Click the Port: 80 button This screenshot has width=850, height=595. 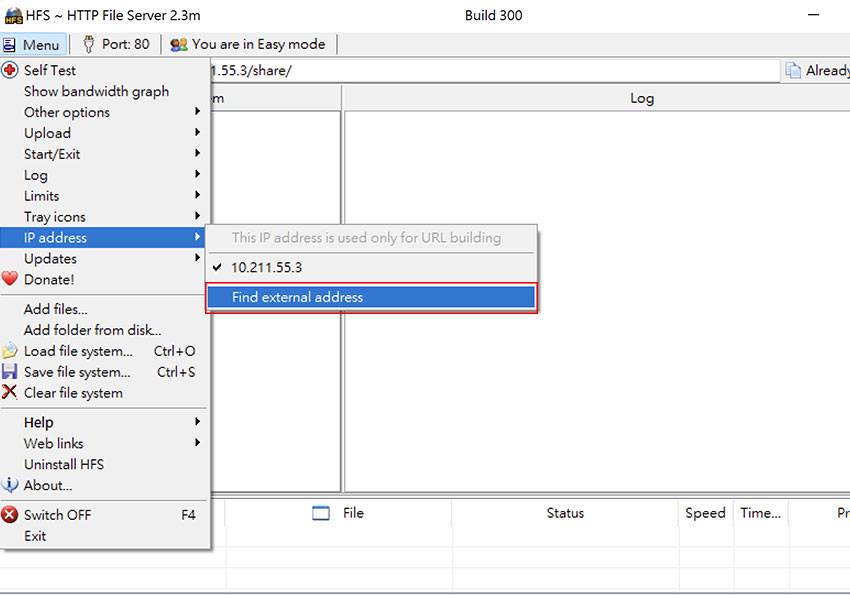[x=116, y=44]
